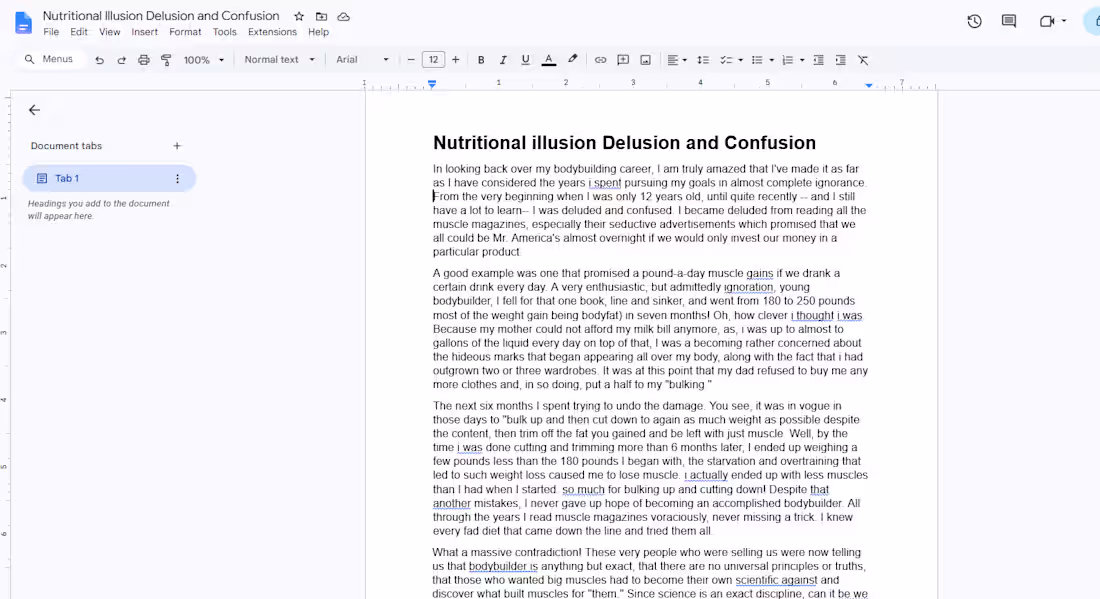Check cloud save status icon
The width and height of the screenshot is (1100, 599).
click(344, 16)
